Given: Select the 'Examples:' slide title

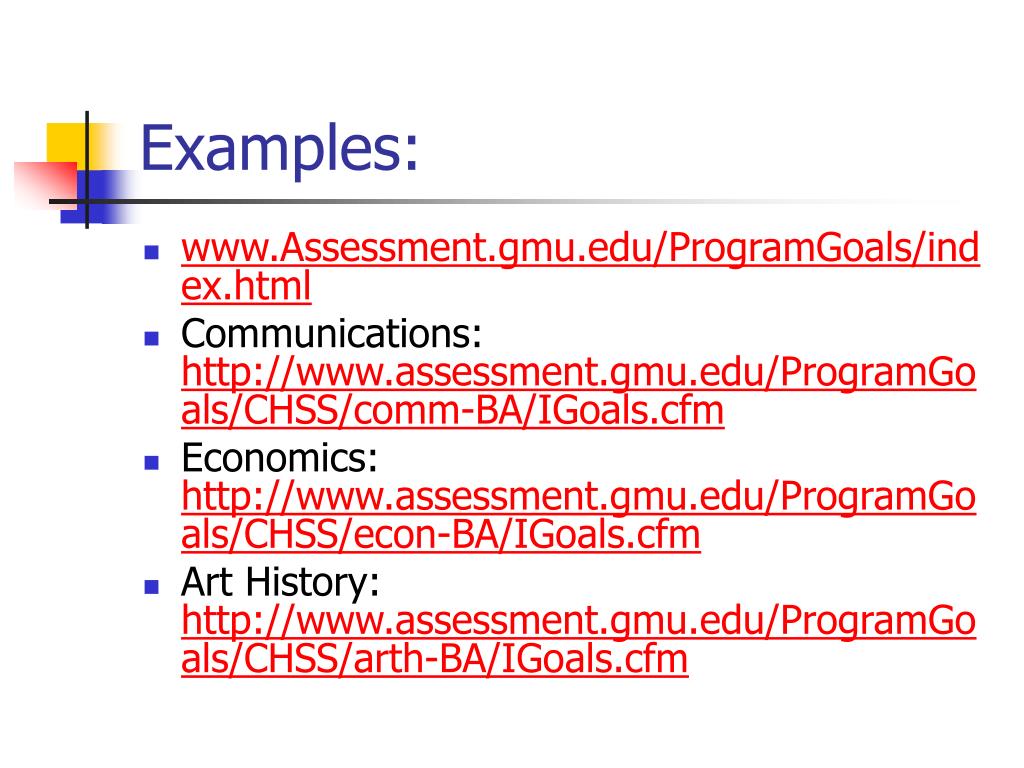Looking at the screenshot, I should (280, 149).
